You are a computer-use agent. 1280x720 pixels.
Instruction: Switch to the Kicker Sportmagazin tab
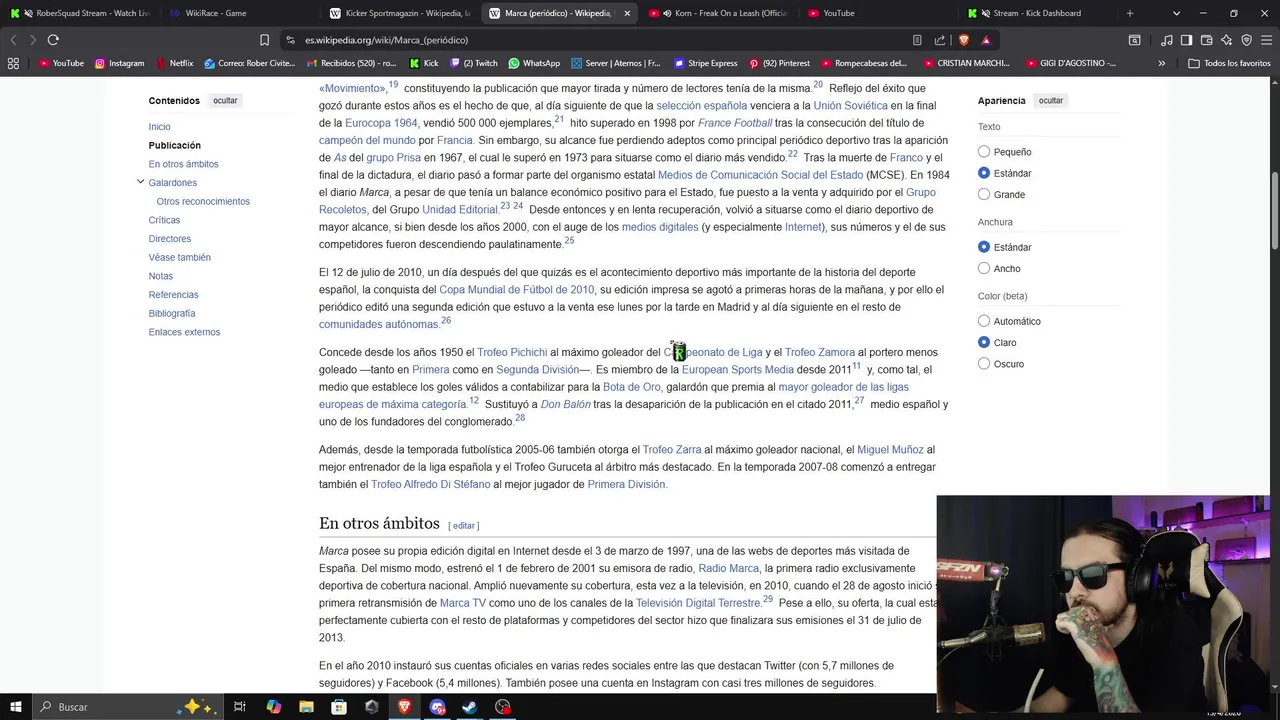tap(400, 13)
